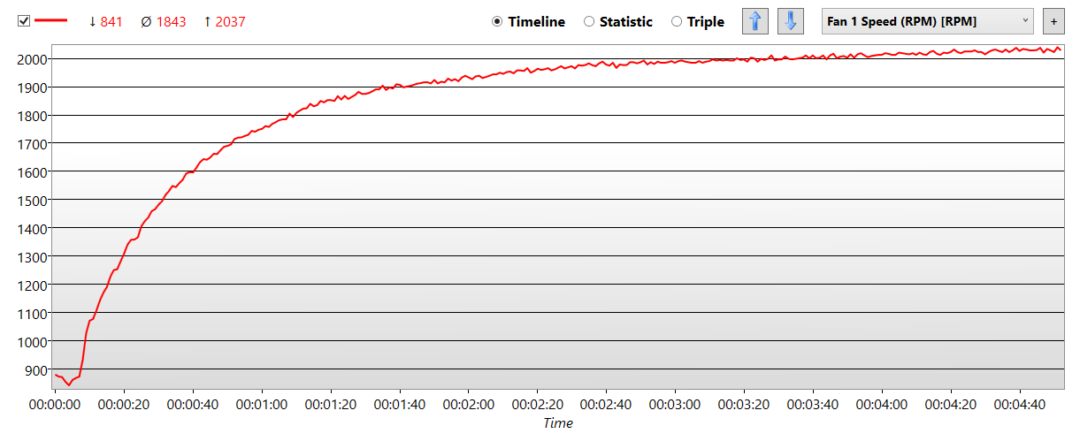
Task: Click the 1500 y-axis label
Action: pyautogui.click(x=30, y=201)
